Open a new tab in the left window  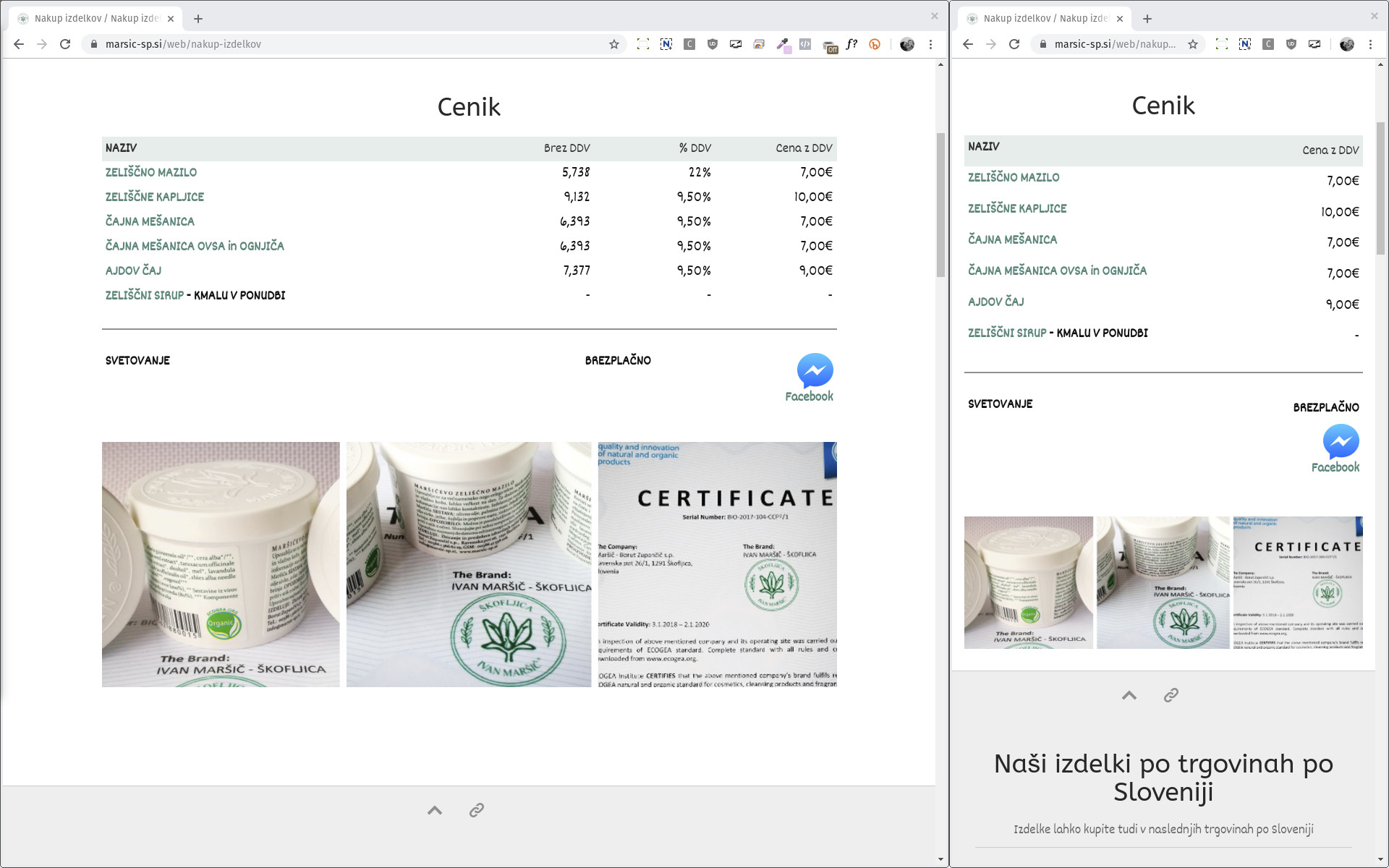click(198, 19)
